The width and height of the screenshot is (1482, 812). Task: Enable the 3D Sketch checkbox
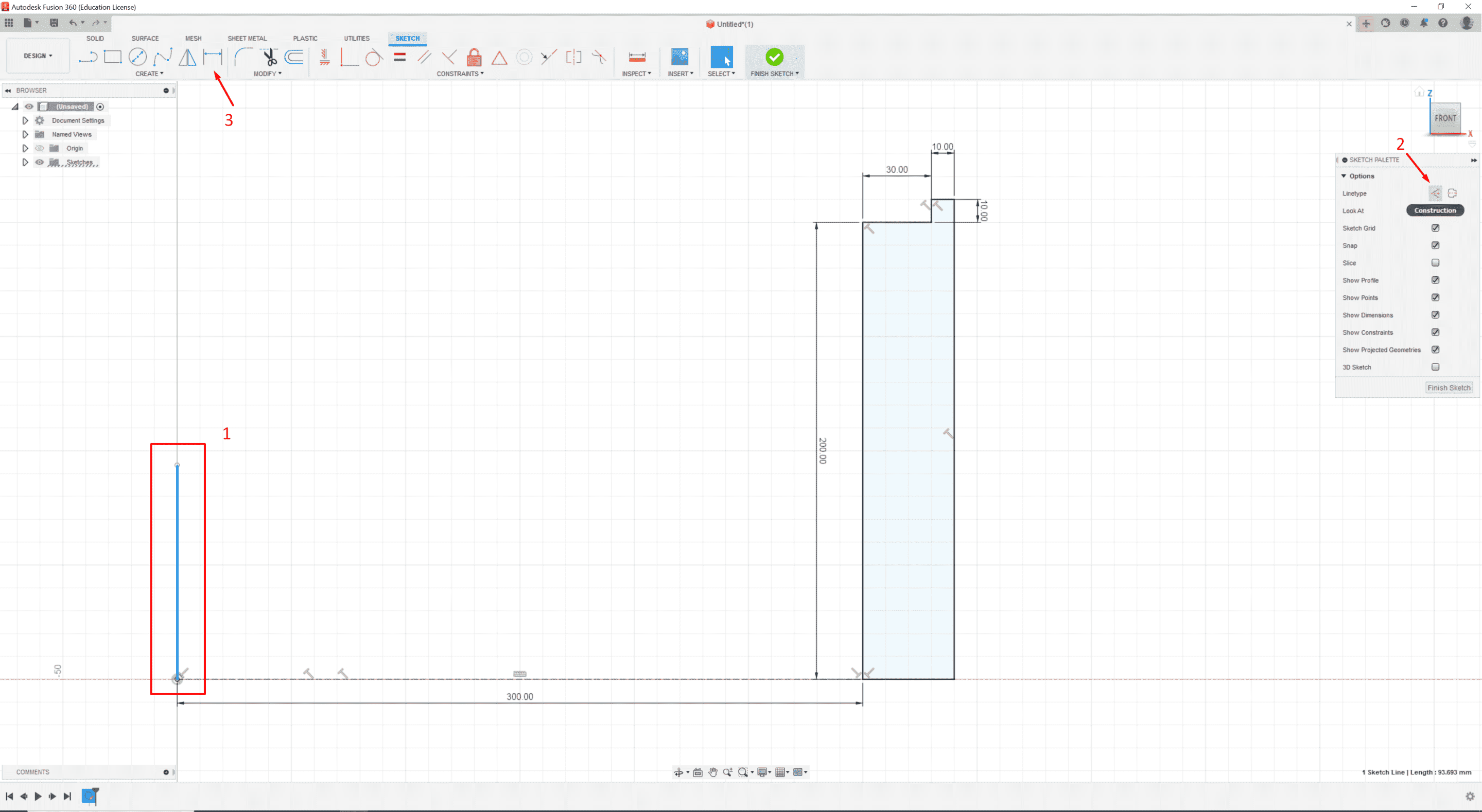click(x=1435, y=367)
